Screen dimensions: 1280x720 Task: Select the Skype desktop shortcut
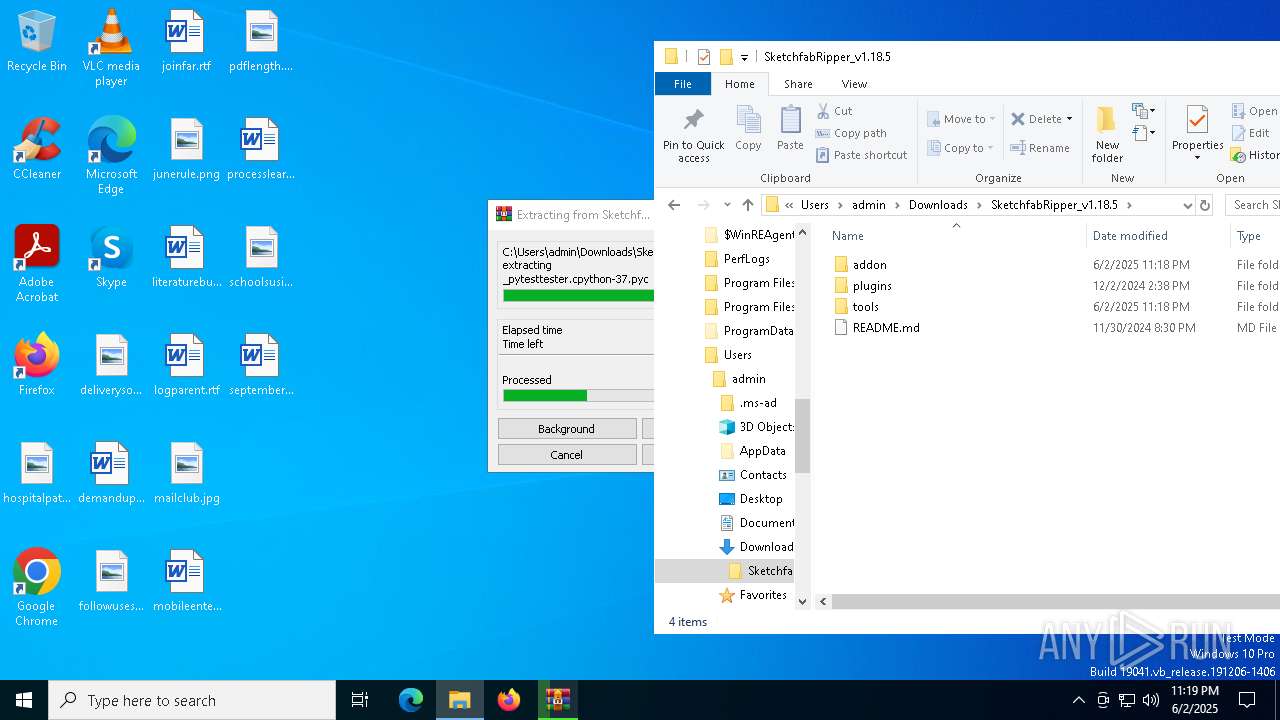111,258
